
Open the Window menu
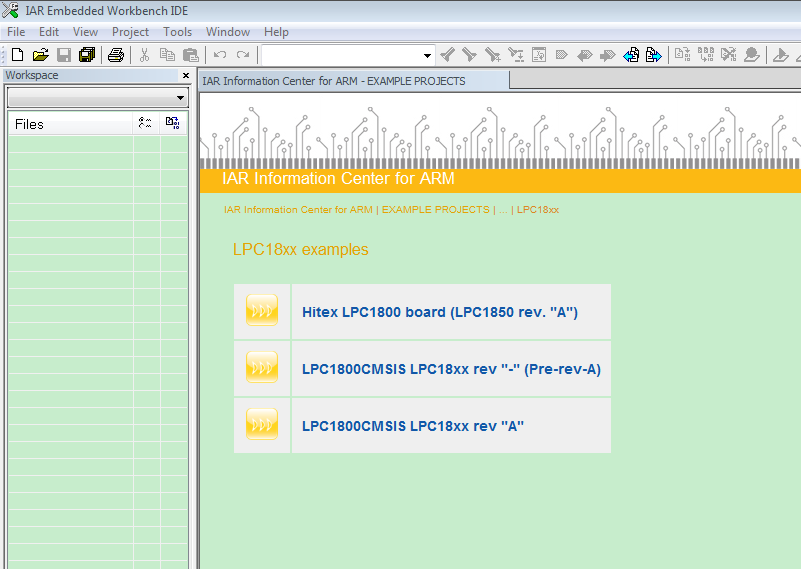pos(228,32)
